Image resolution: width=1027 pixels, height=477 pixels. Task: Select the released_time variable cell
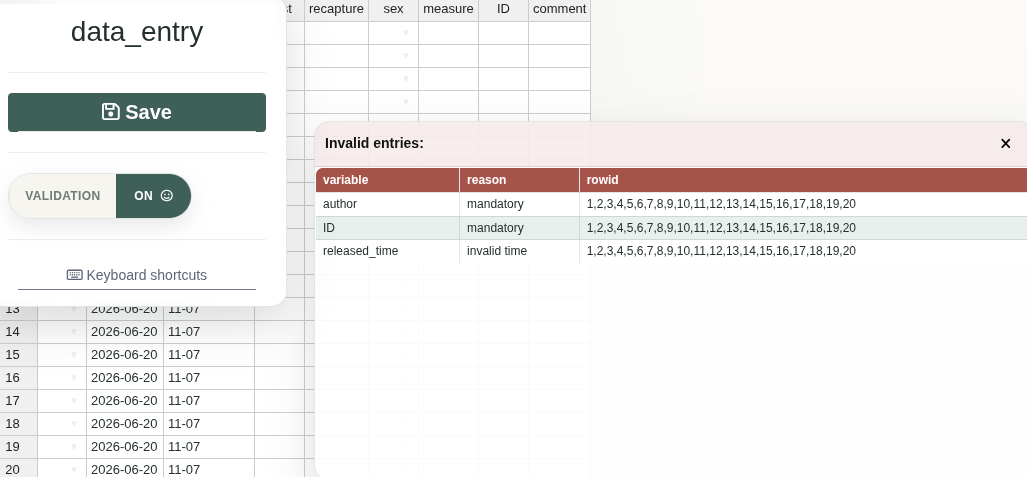point(388,251)
